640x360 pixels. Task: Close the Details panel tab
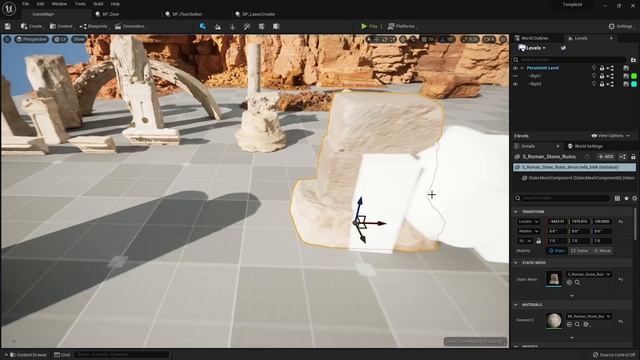pos(558,146)
